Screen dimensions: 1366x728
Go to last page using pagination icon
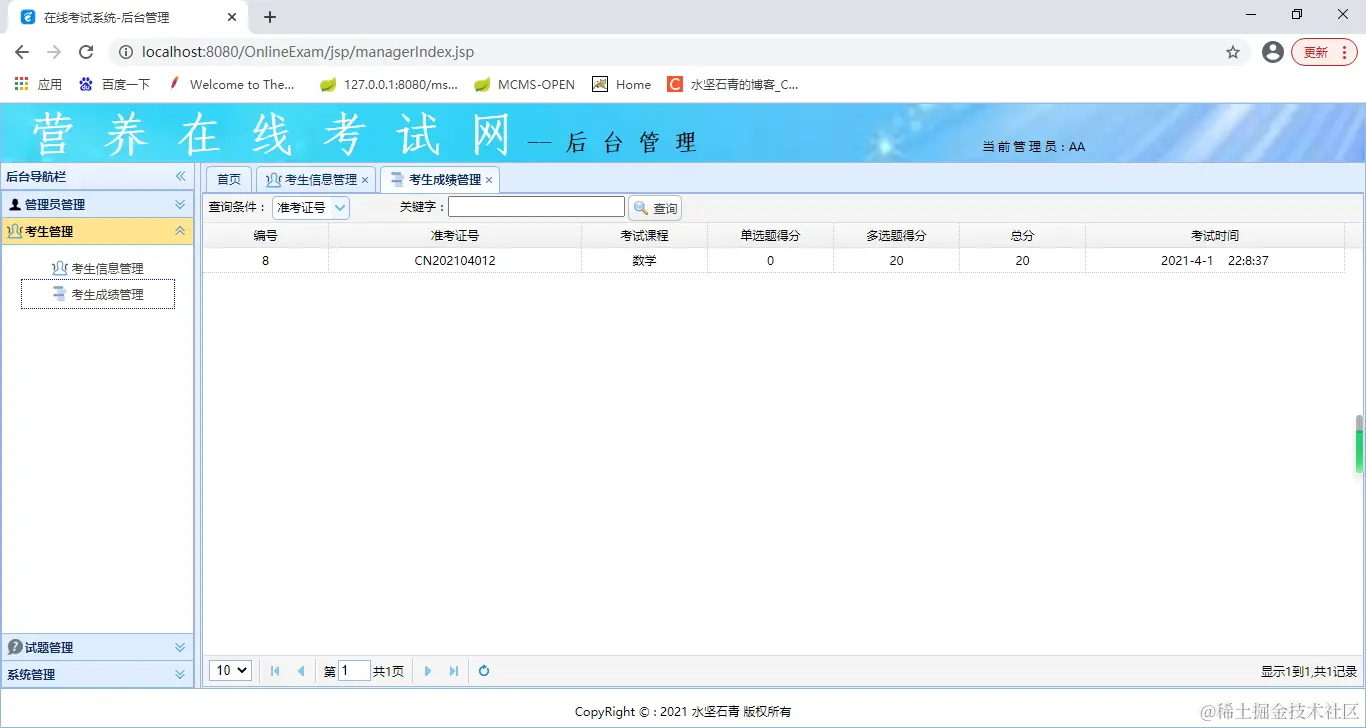pyautogui.click(x=453, y=671)
